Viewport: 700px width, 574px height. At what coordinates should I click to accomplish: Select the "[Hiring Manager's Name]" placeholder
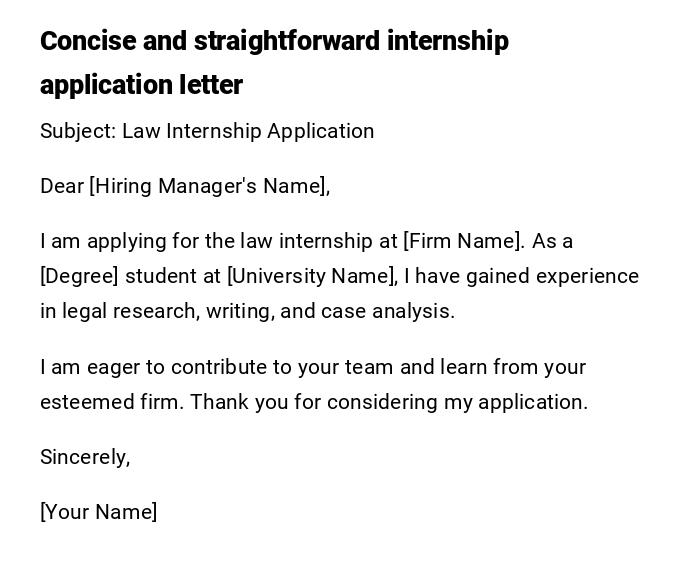[x=209, y=186]
